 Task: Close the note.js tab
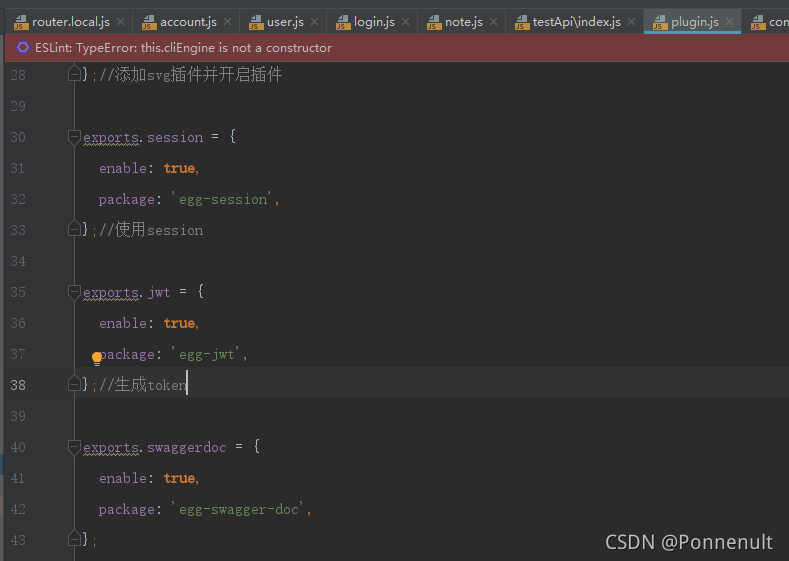point(494,22)
